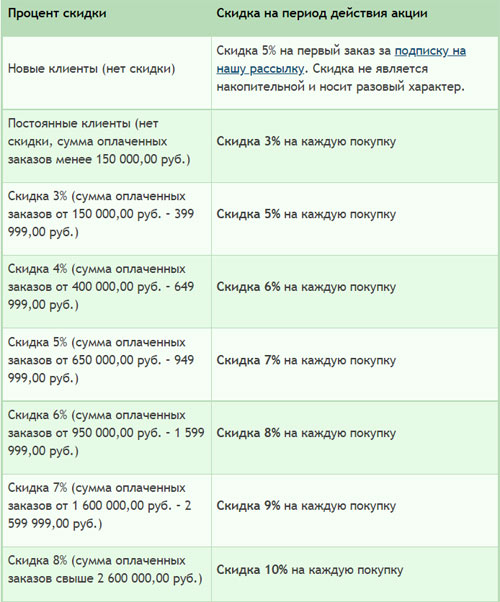Screen dimensions: 500x602
Task: Click the «Скидка 7% на каждую покупку» cell
Action: point(355,364)
